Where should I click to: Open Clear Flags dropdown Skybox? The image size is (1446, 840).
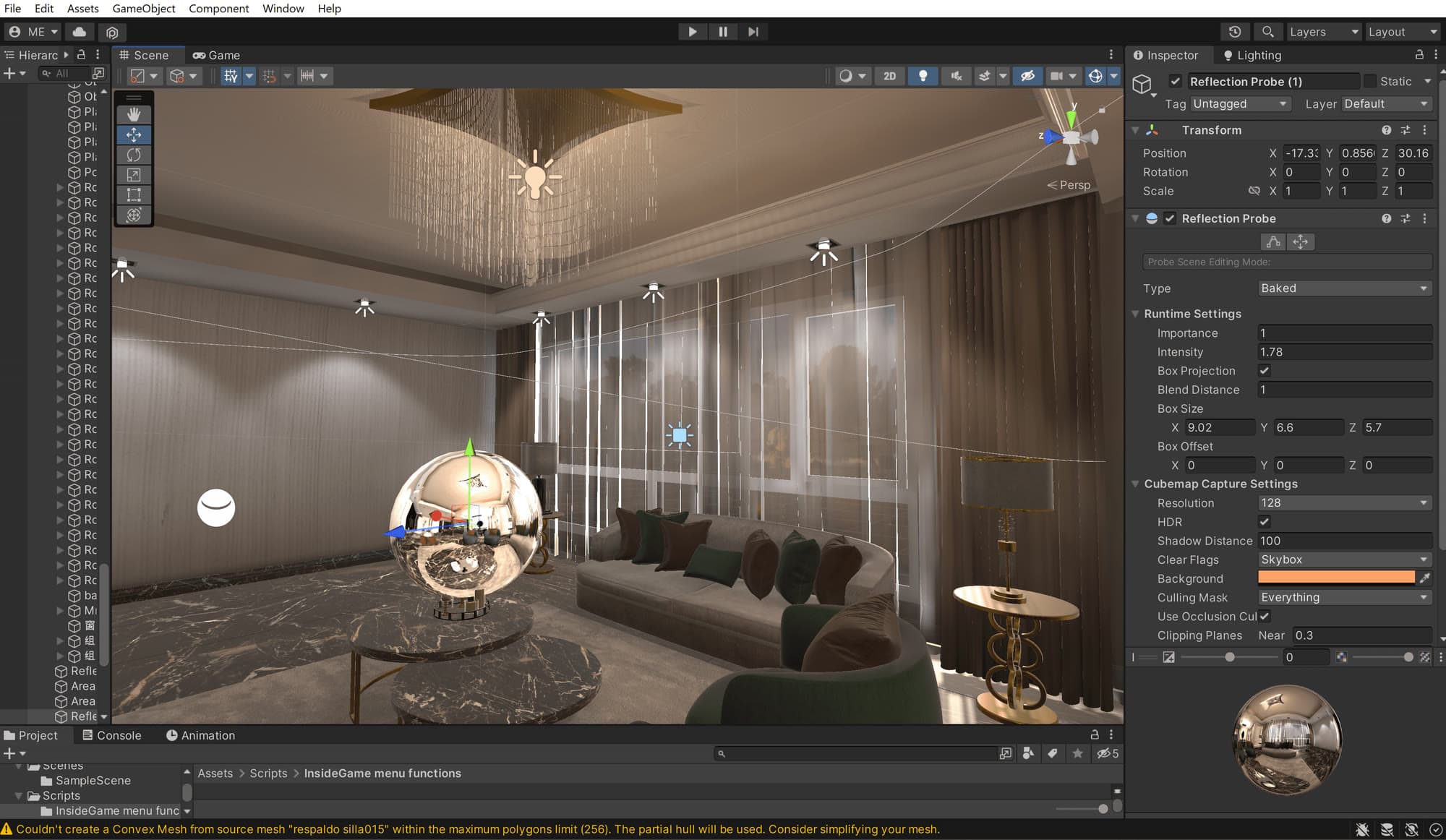pyautogui.click(x=1345, y=560)
